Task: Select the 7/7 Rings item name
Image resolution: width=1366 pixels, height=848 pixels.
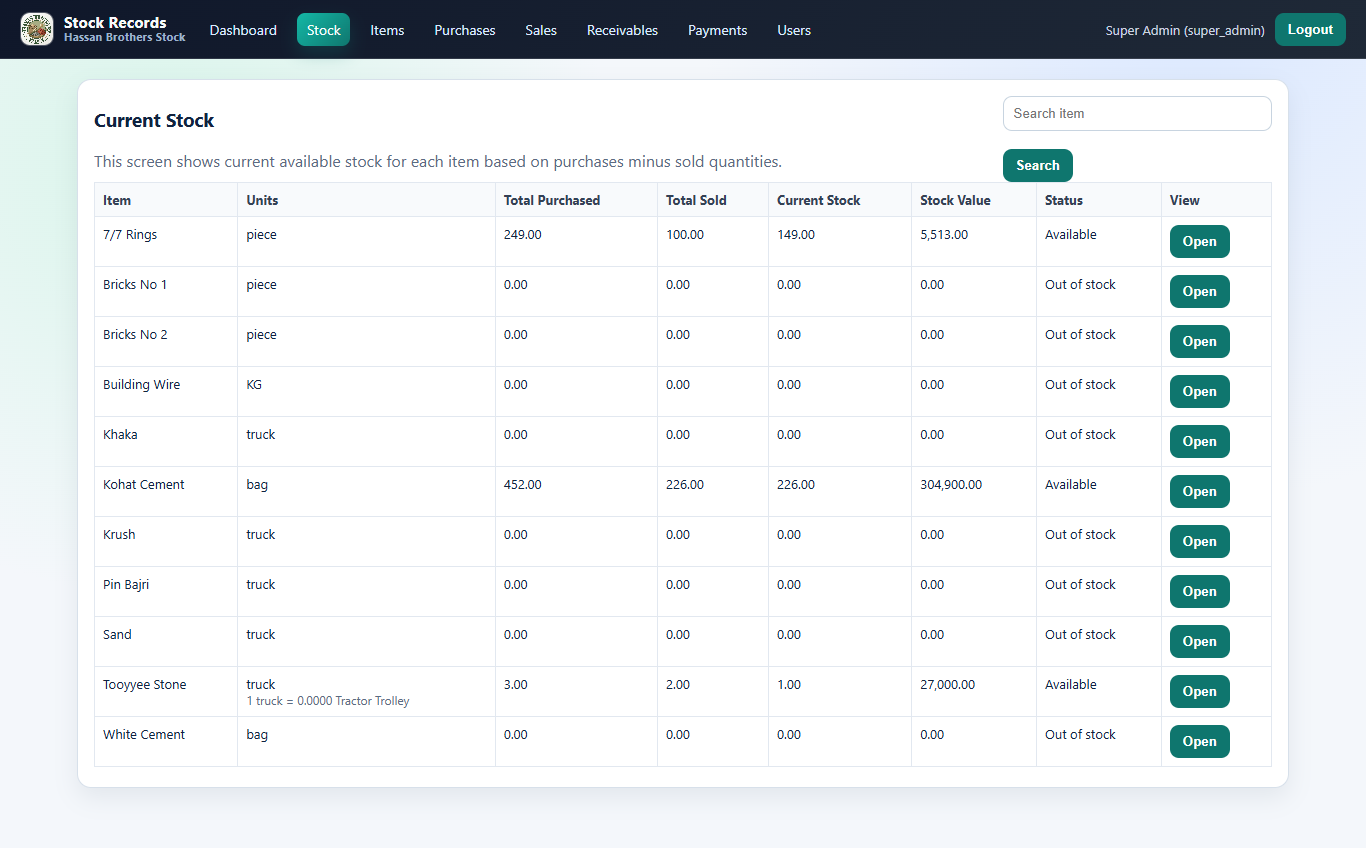Action: (130, 235)
